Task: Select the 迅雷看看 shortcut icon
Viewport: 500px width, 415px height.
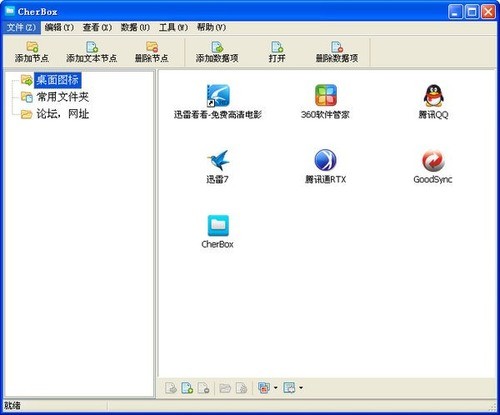Action: pyautogui.click(x=218, y=96)
